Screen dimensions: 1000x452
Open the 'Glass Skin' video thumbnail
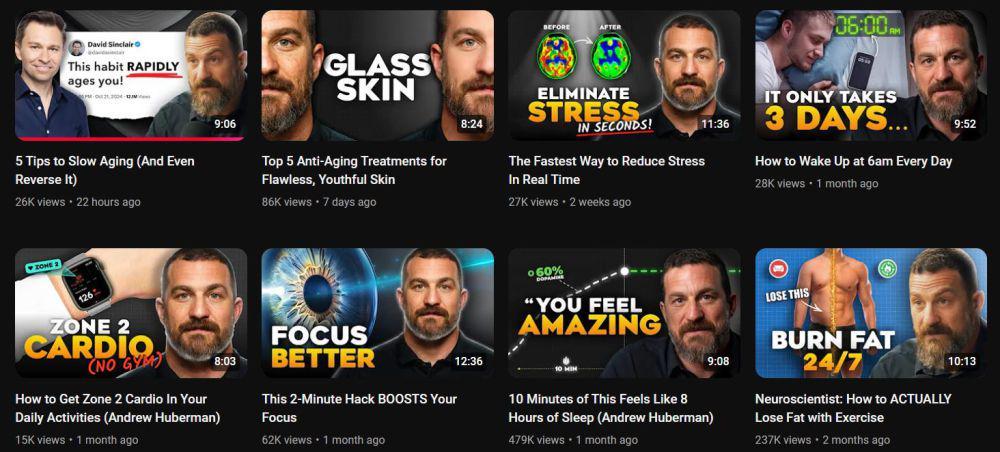(378, 75)
